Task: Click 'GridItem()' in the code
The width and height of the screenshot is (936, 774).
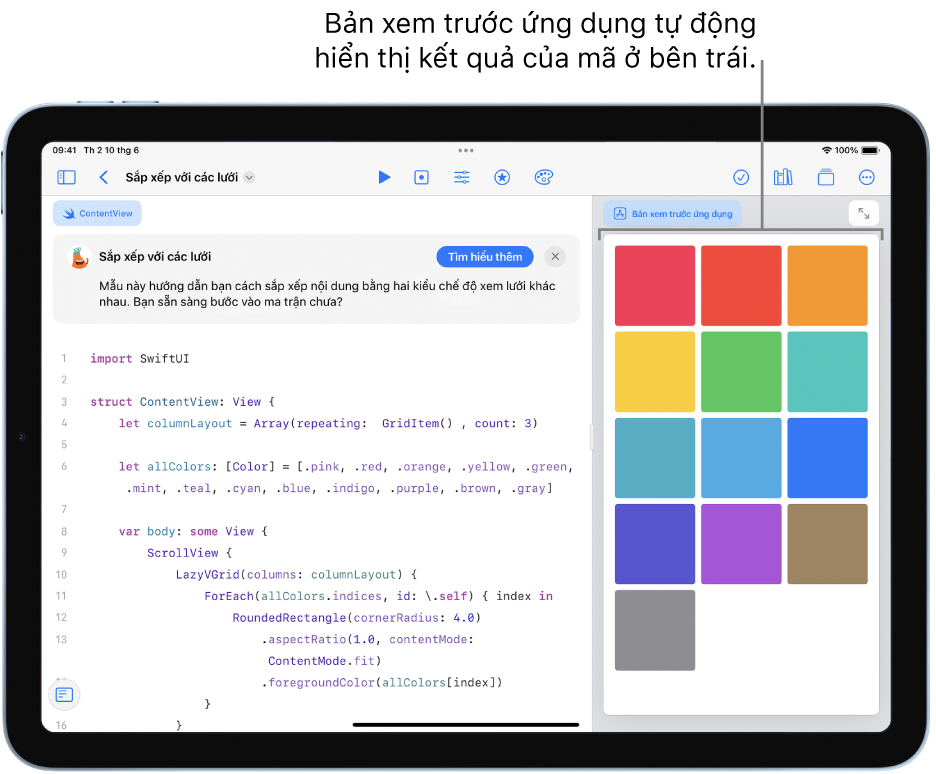Action: pyautogui.click(x=417, y=423)
